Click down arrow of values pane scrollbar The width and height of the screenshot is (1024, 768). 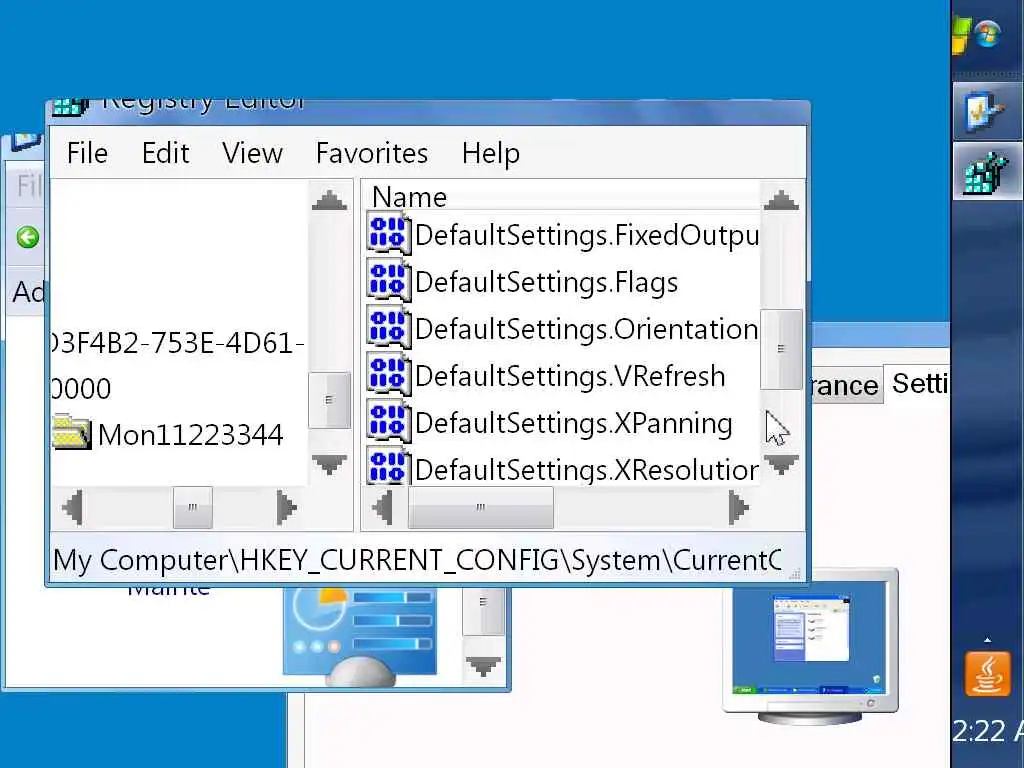(x=781, y=464)
